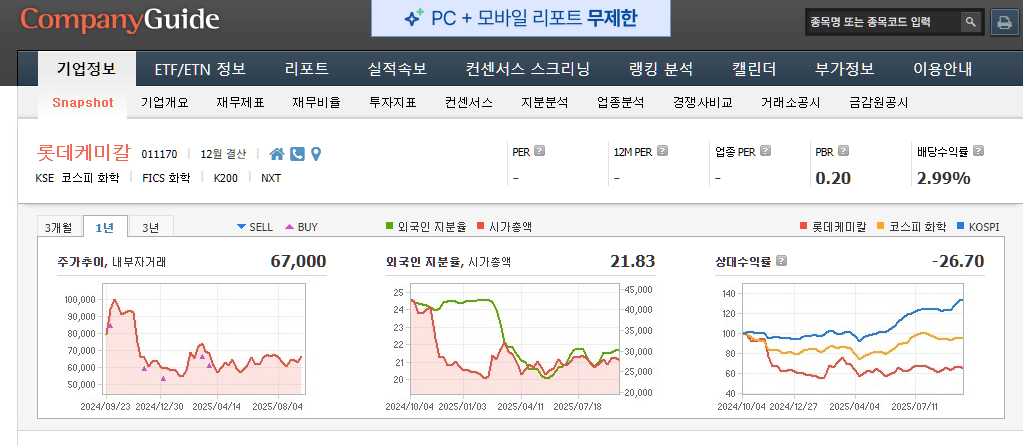Open the 리포트 menu
The width and height of the screenshot is (1023, 446).
307,69
